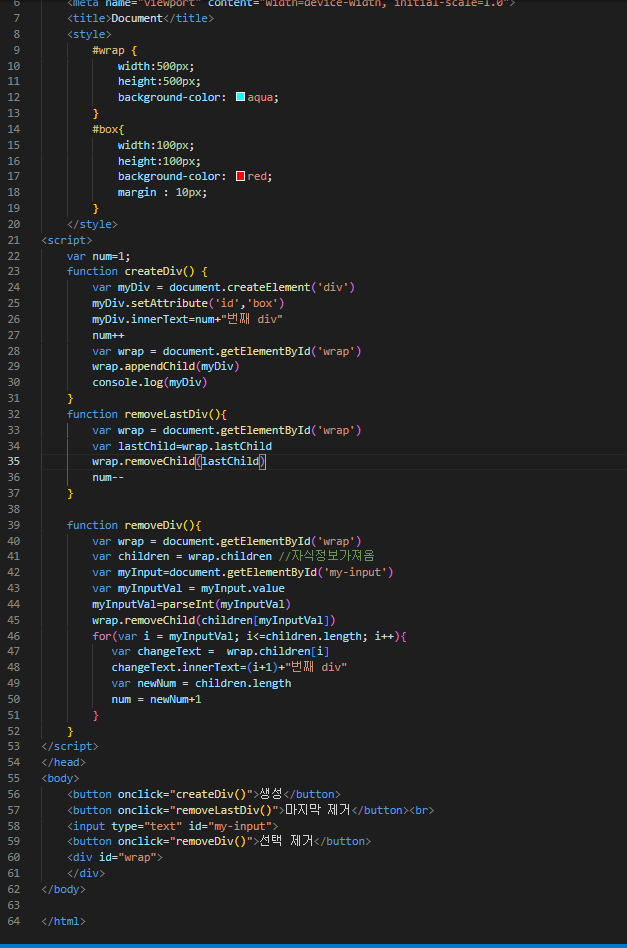Image resolution: width=627 pixels, height=948 pixels.
Task: Click 'var myInputVal = myInput.value' line
Action: [x=188, y=588]
